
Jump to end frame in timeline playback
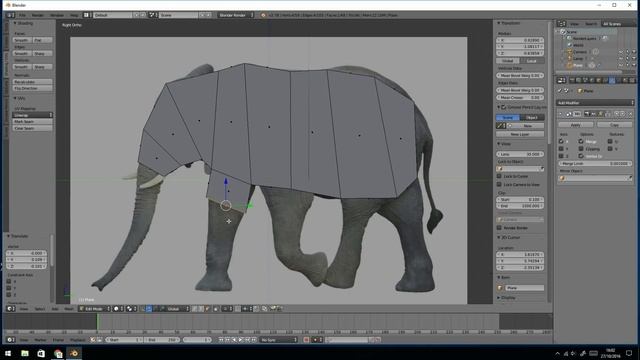point(254,340)
